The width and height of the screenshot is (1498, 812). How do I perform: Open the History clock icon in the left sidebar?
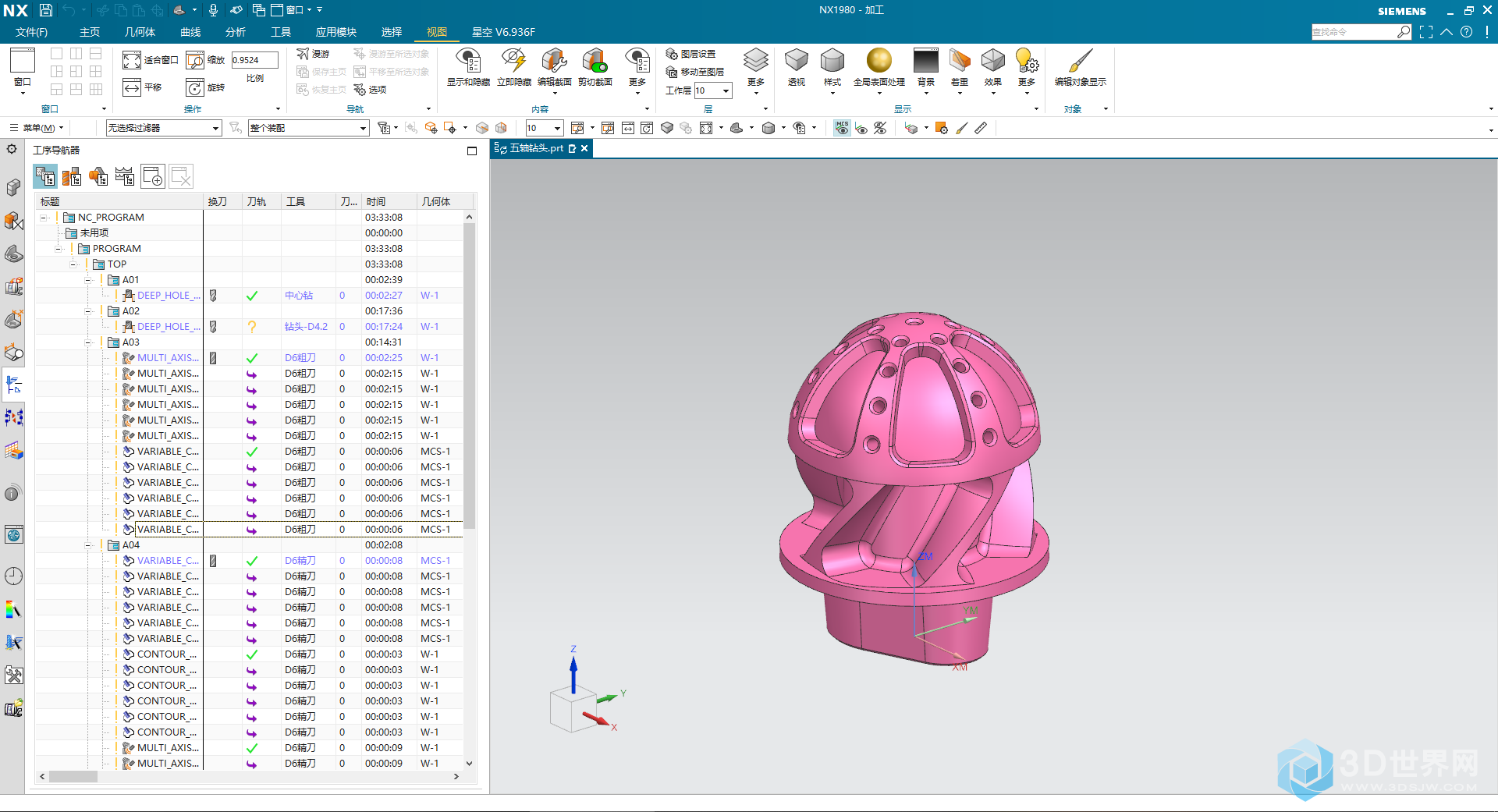tap(14, 576)
